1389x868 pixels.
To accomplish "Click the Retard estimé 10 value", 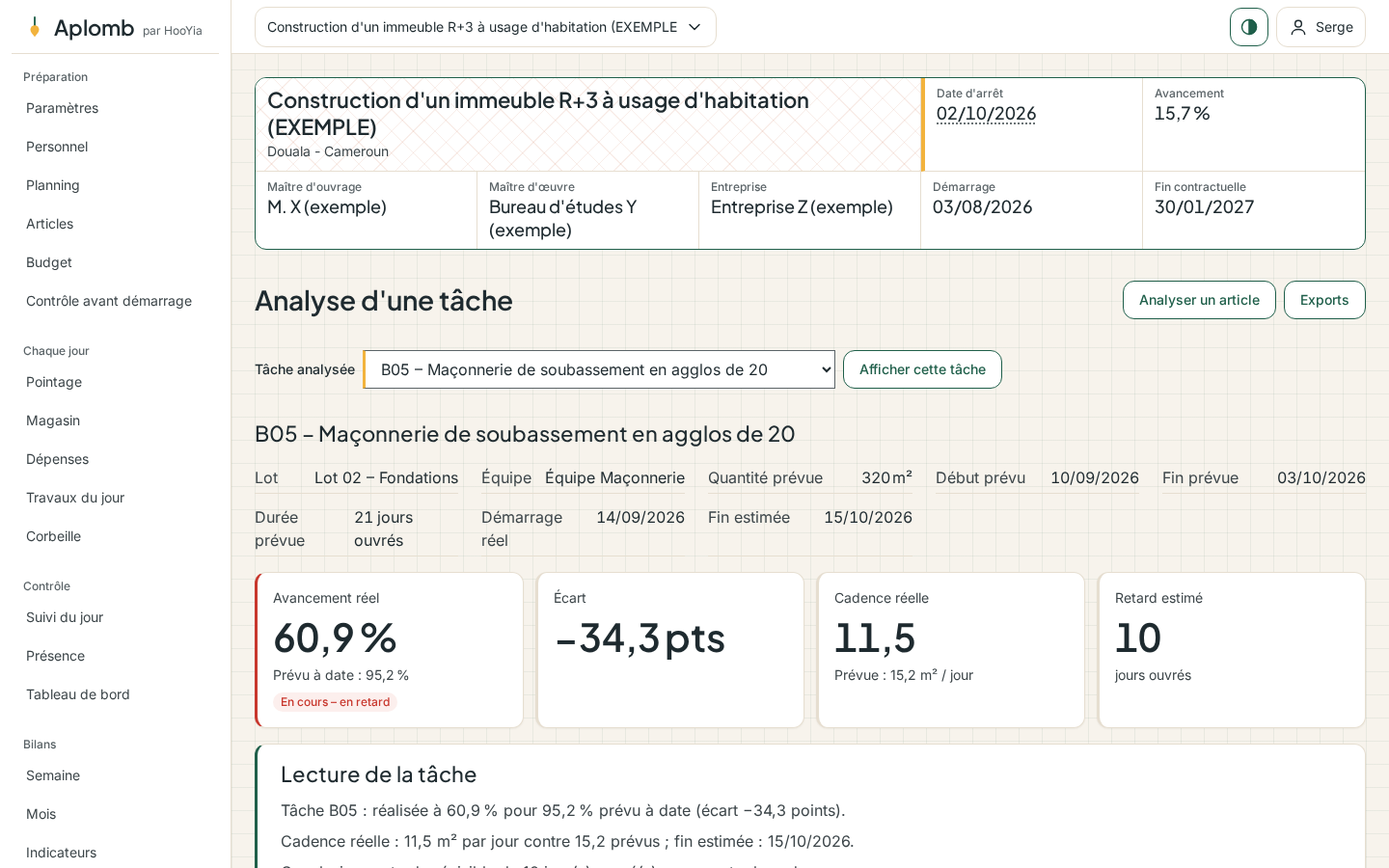I will coord(1138,637).
